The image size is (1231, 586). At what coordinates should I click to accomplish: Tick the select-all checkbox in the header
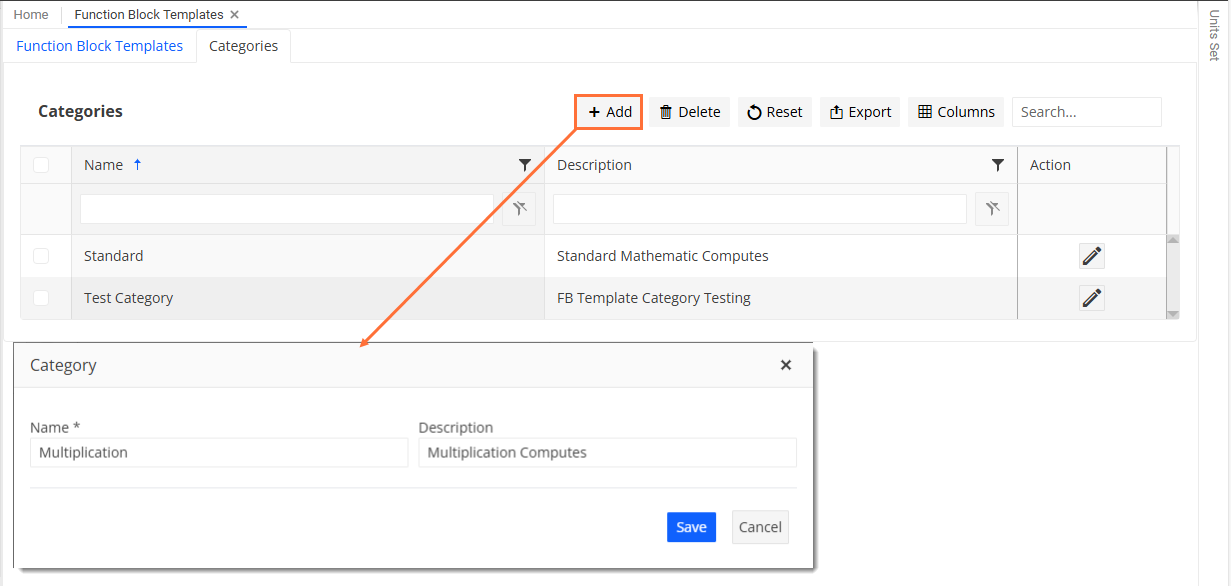tap(41, 165)
